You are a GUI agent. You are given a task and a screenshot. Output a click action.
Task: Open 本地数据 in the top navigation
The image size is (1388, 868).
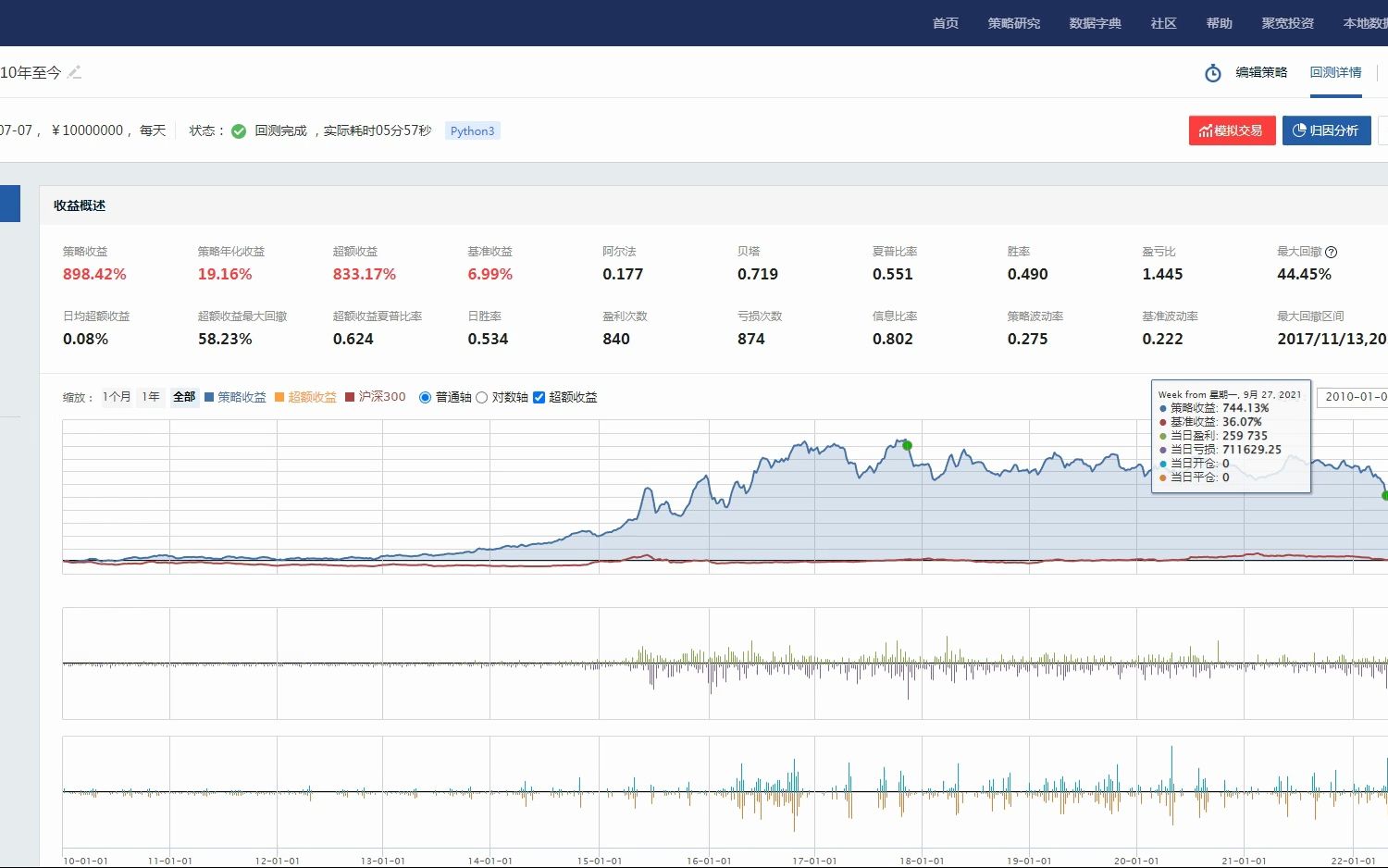1365,23
